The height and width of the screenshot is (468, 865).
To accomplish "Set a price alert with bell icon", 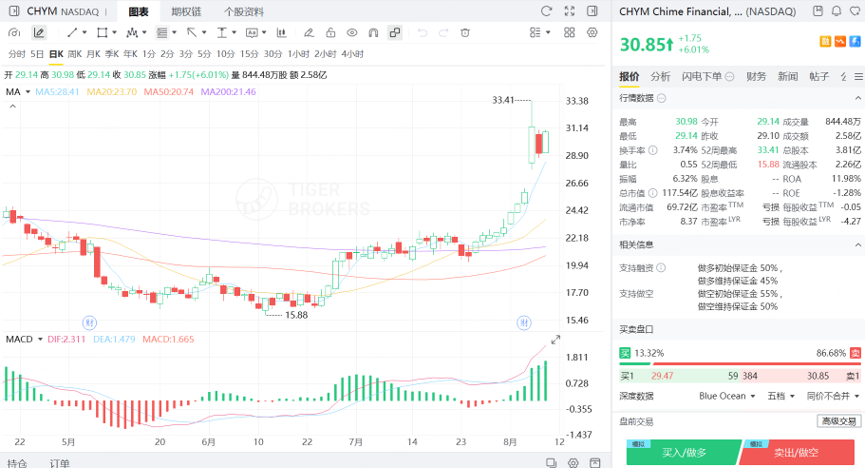I will 836,11.
